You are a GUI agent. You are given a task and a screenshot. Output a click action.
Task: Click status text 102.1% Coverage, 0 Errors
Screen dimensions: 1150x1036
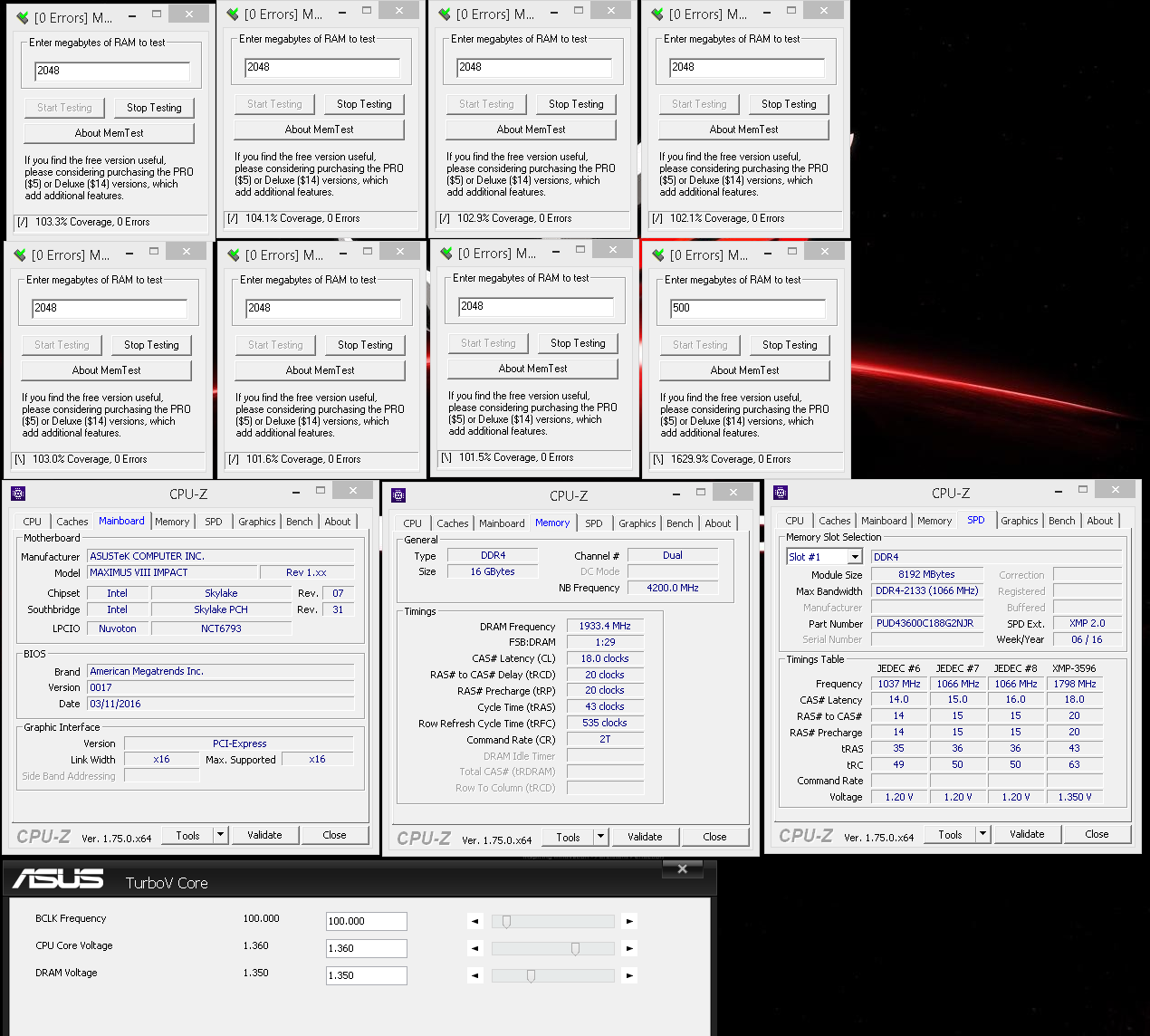[x=727, y=218]
